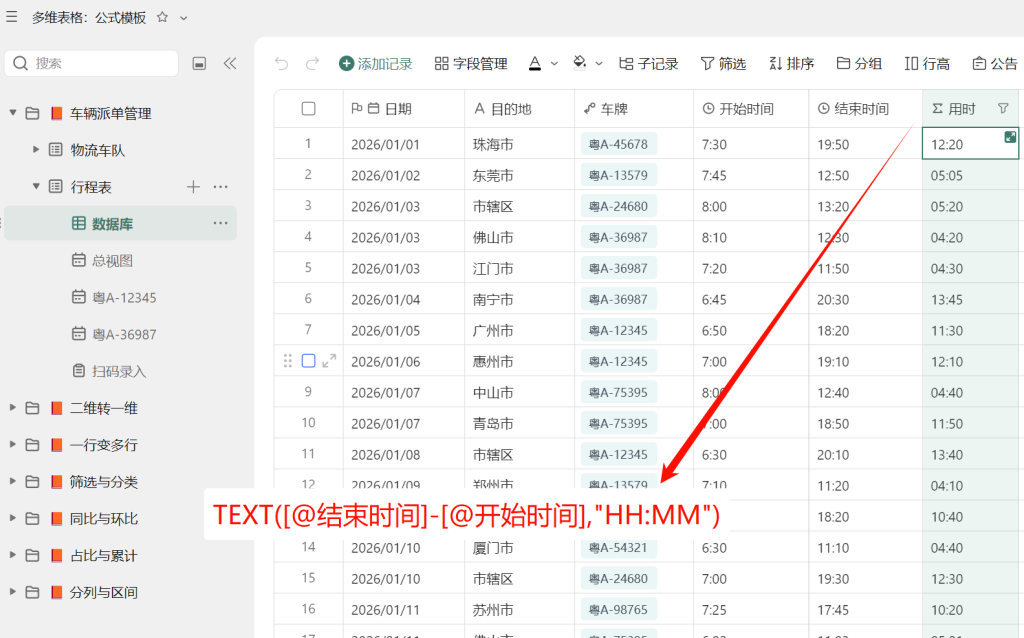The width and height of the screenshot is (1024, 638).
Task: Select the 数据库 view
Action: (120, 223)
